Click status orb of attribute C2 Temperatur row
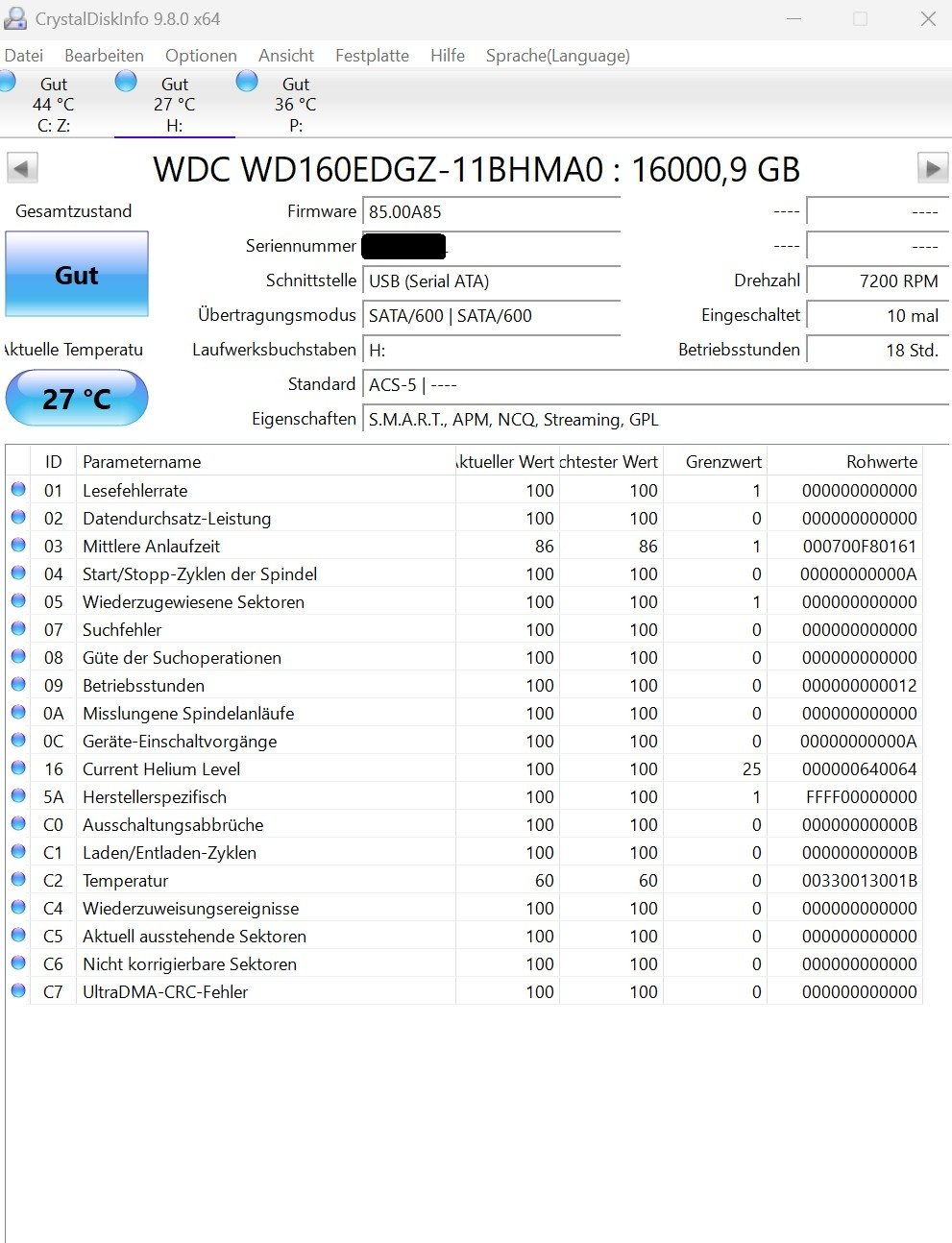 [x=18, y=879]
